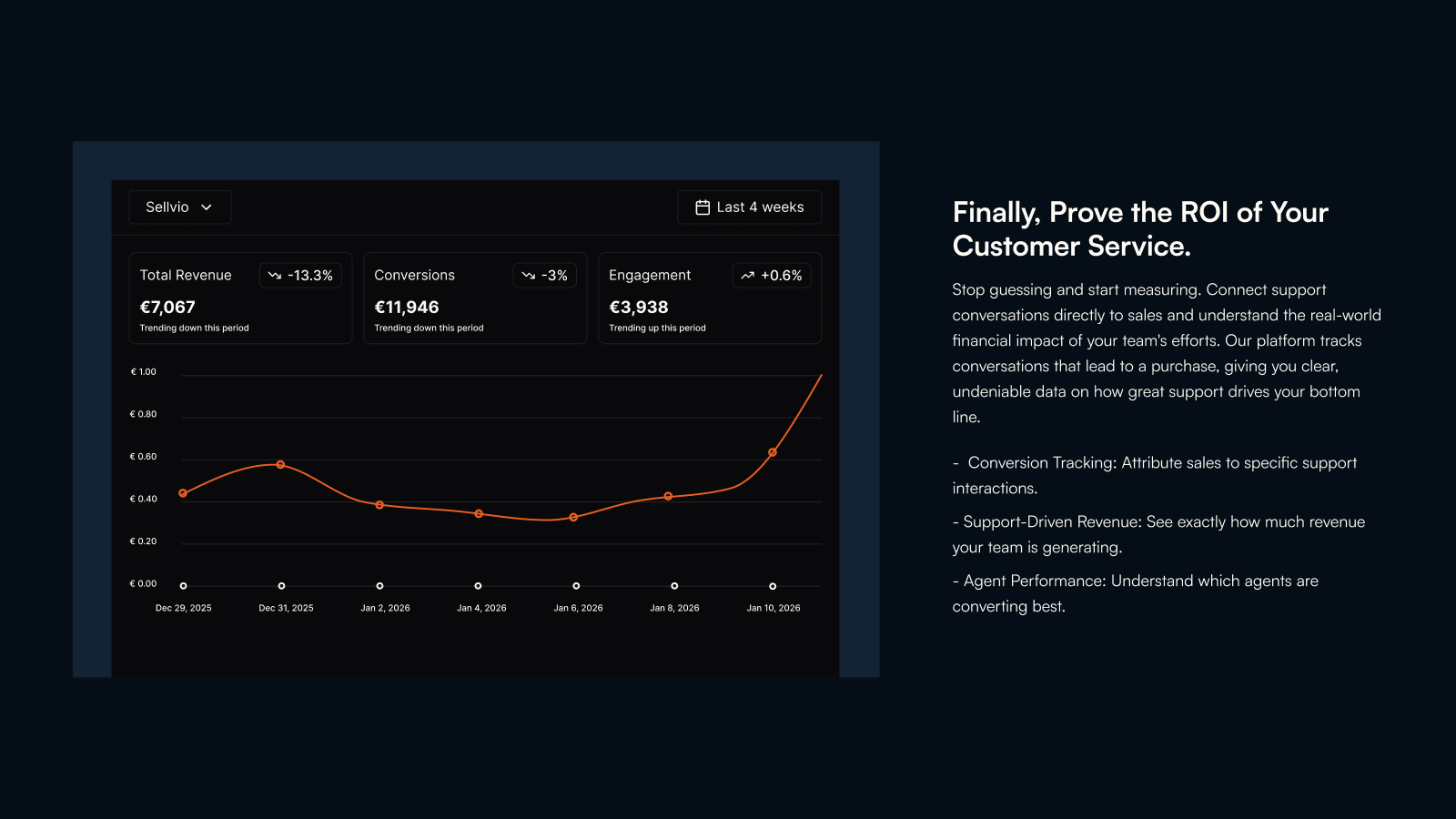
Task: Click the -13.3% change badge
Action: coord(300,275)
